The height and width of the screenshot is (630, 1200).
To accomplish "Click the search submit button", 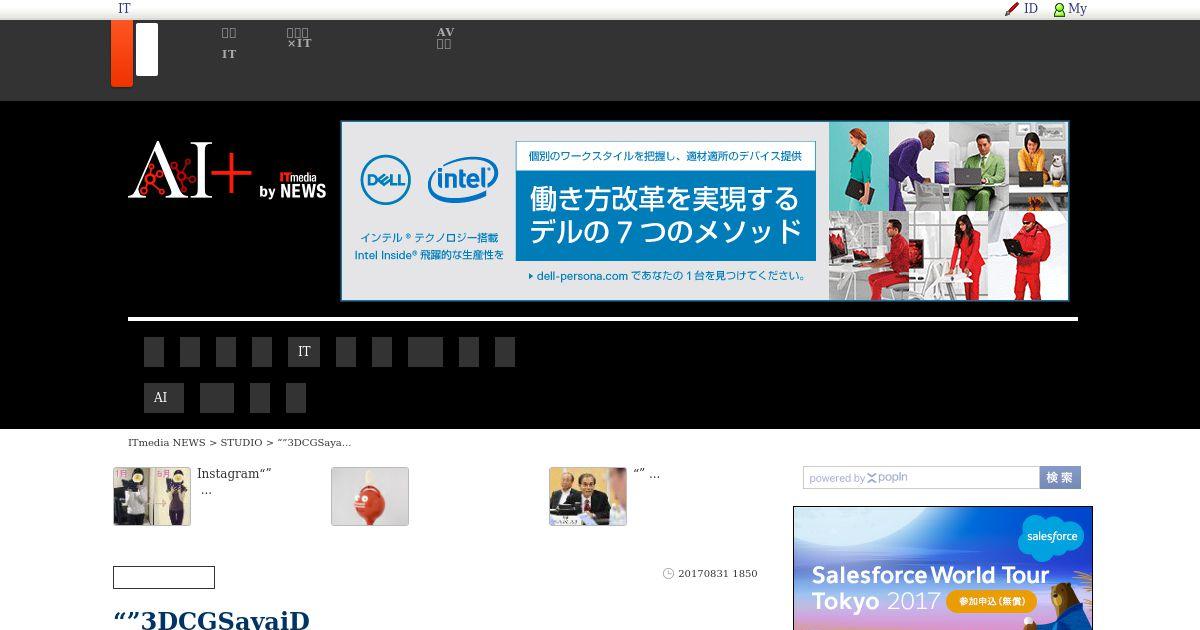I will pos(1060,478).
